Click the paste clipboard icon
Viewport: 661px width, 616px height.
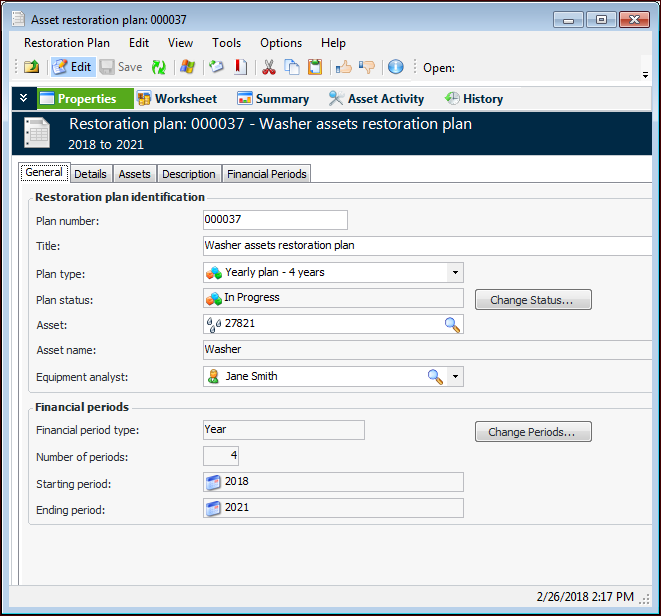point(315,67)
